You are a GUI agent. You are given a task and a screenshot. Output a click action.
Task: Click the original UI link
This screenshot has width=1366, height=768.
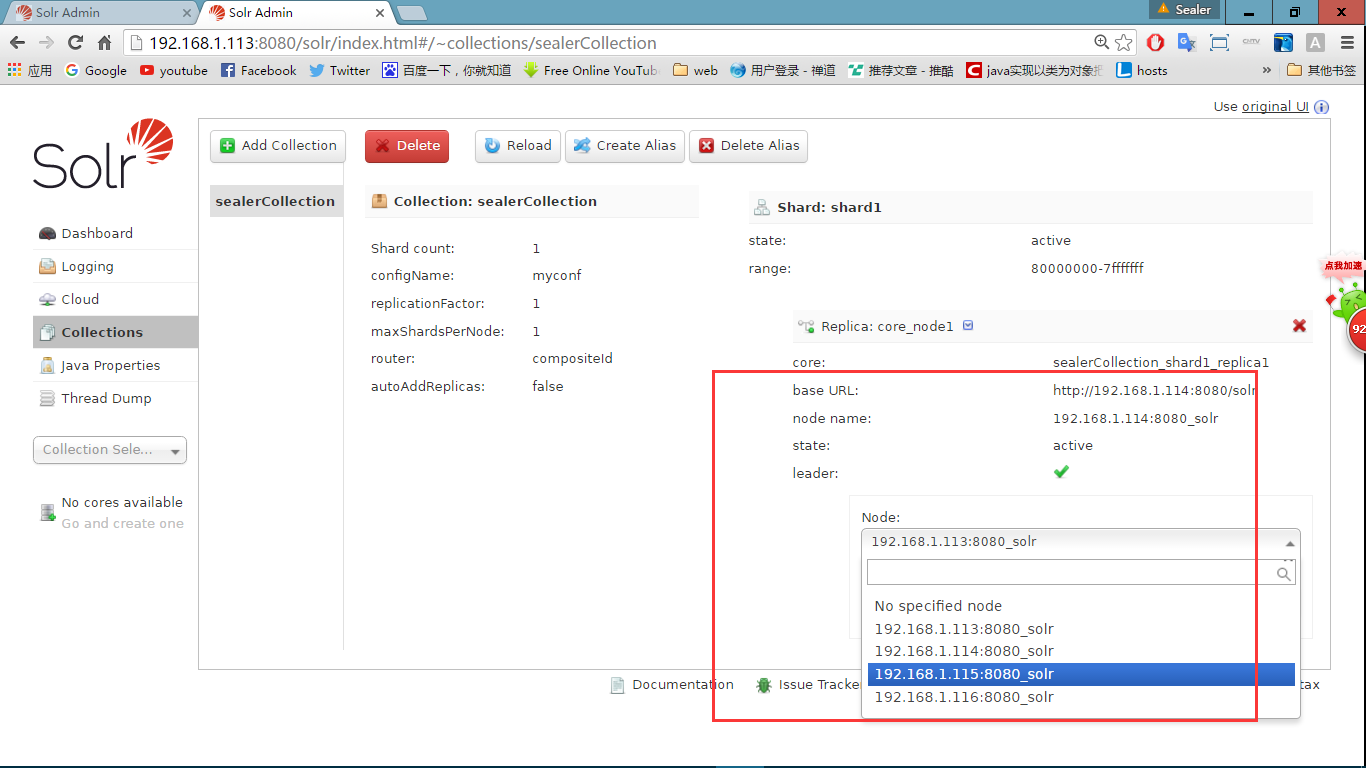(x=1275, y=107)
